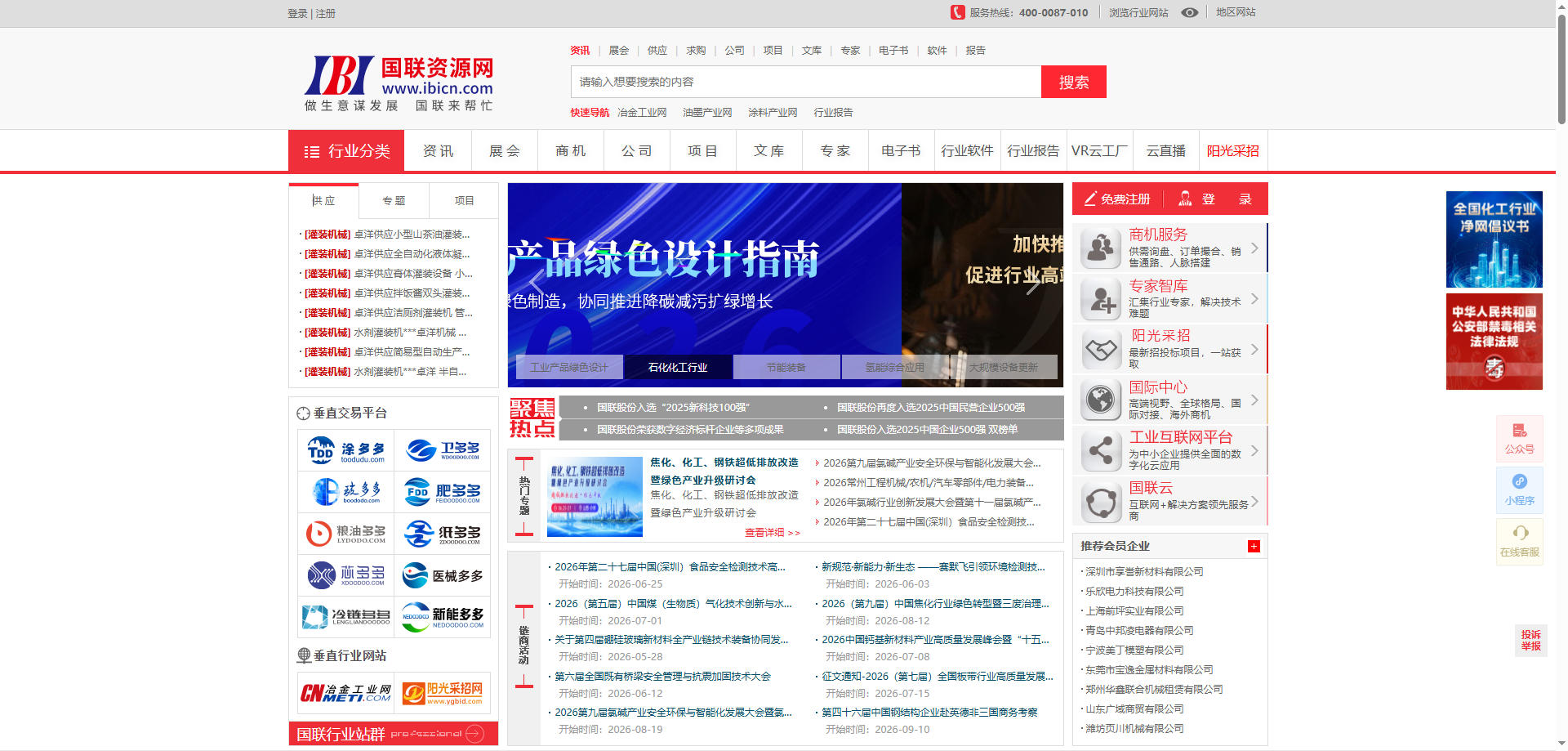Show the next banner slide arrow

[x=1033, y=284]
